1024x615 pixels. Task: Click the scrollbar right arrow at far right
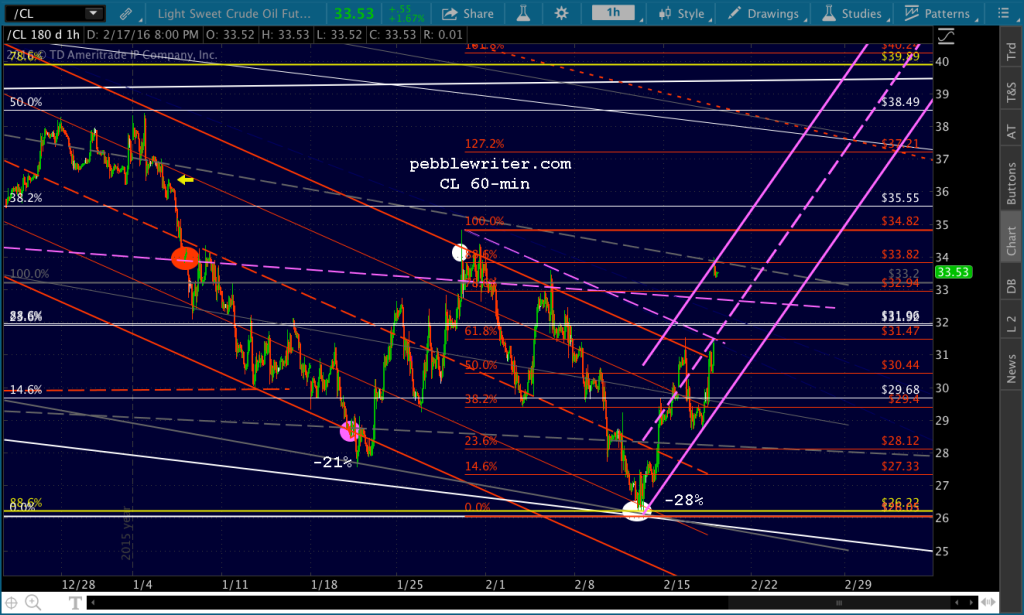pyautogui.click(x=971, y=602)
